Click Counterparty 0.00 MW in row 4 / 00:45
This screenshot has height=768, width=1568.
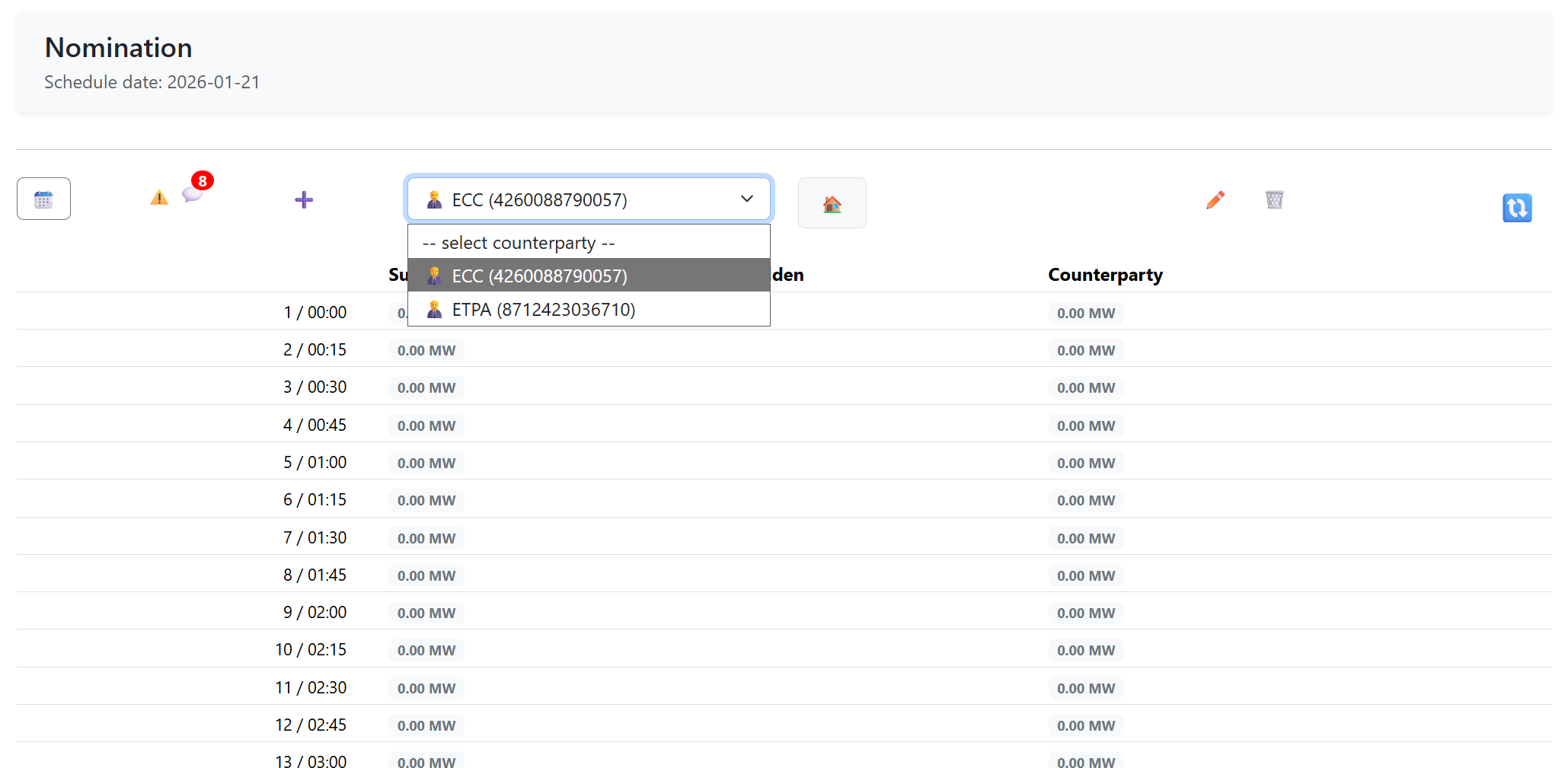pos(1086,425)
